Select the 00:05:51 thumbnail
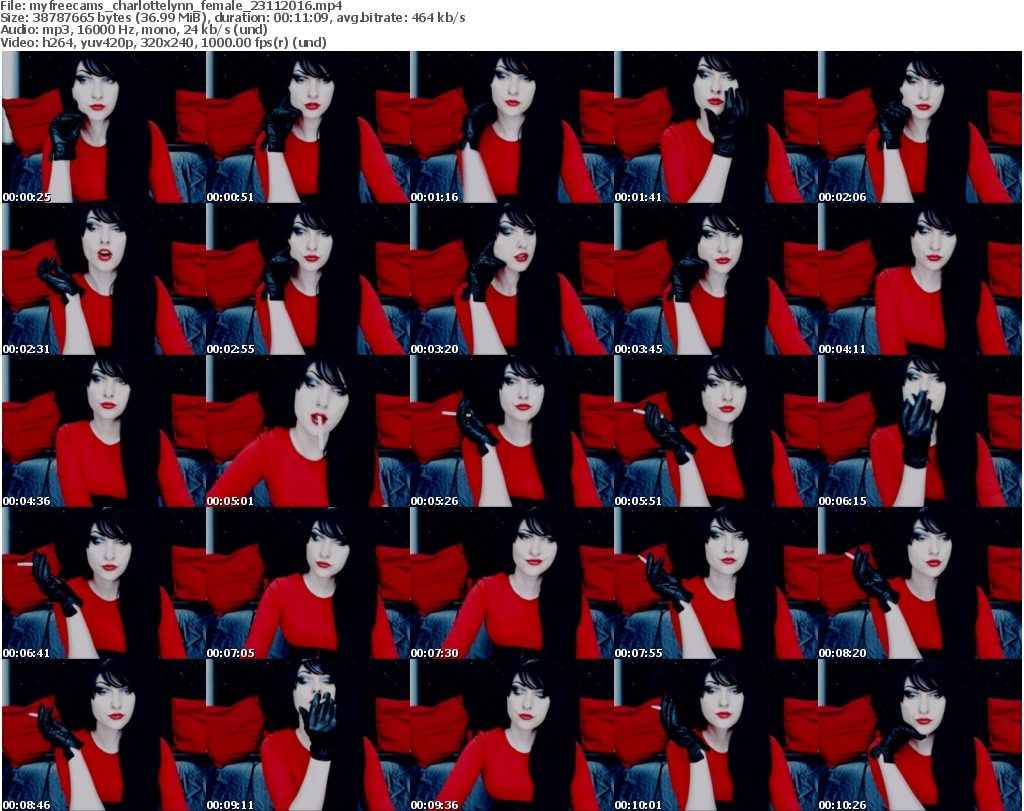1024x811 pixels. click(716, 432)
